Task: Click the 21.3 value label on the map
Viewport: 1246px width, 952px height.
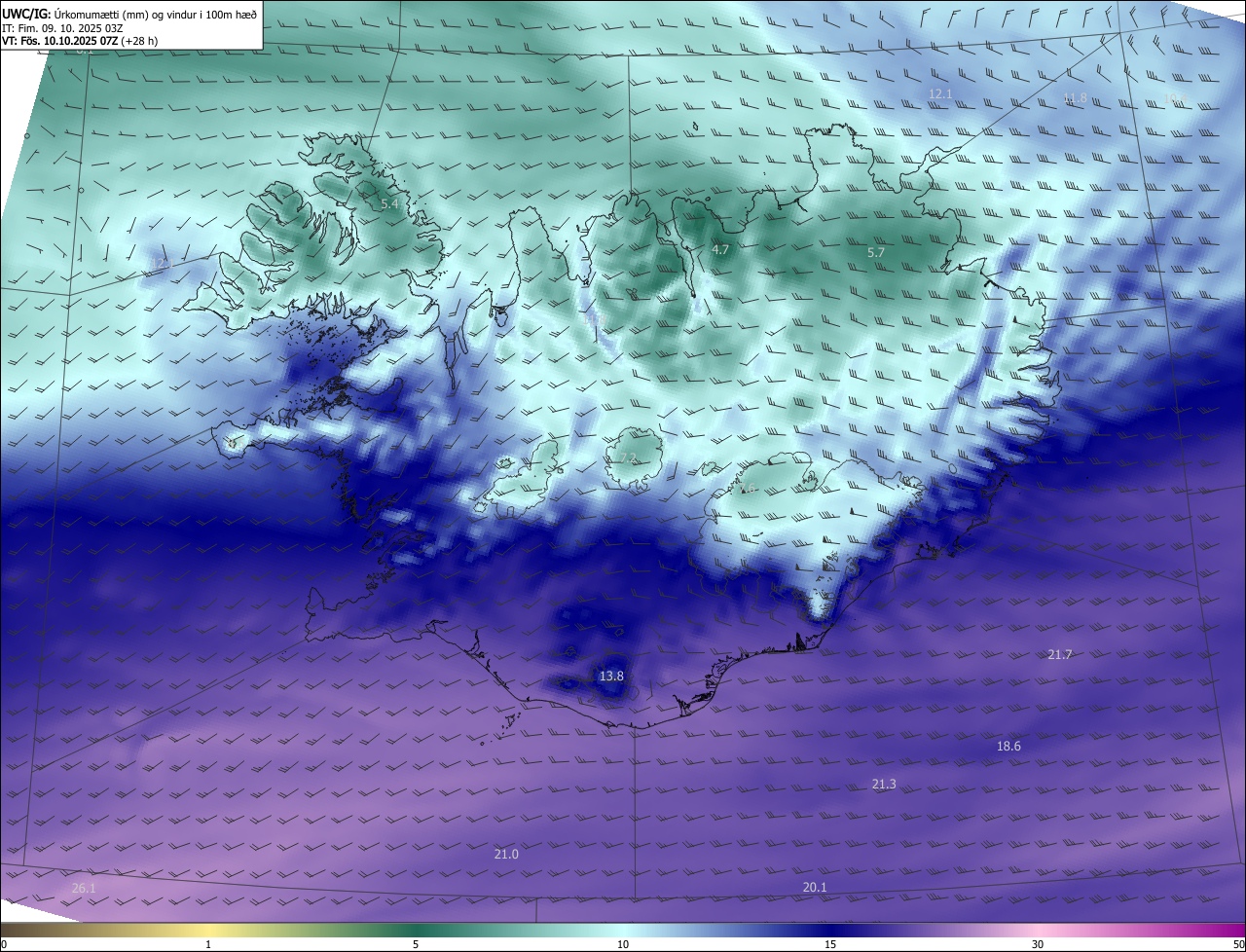Action: [x=884, y=785]
